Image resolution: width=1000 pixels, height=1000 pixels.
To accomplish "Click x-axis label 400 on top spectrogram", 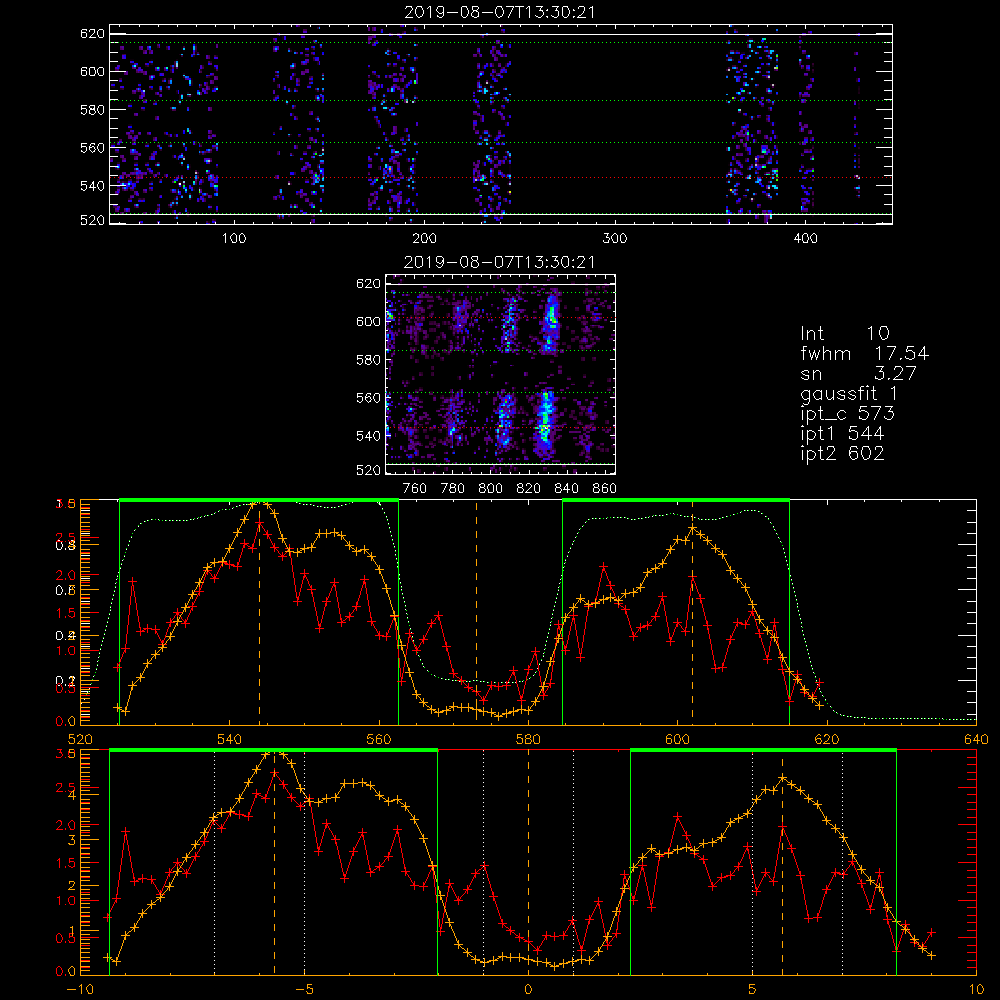I will tap(805, 239).
